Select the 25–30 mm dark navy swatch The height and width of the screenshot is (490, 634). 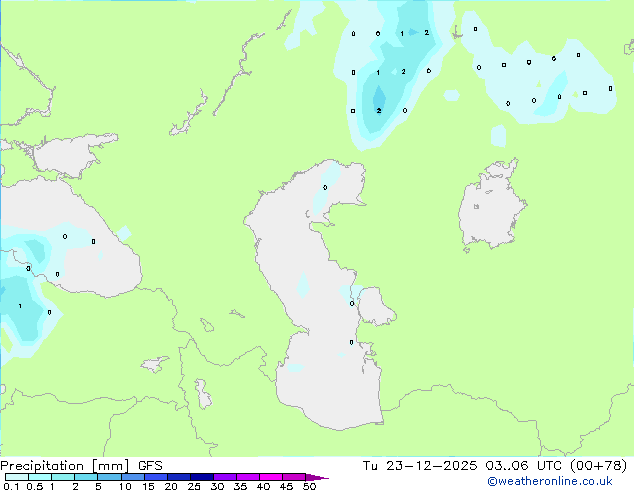[x=201, y=477]
